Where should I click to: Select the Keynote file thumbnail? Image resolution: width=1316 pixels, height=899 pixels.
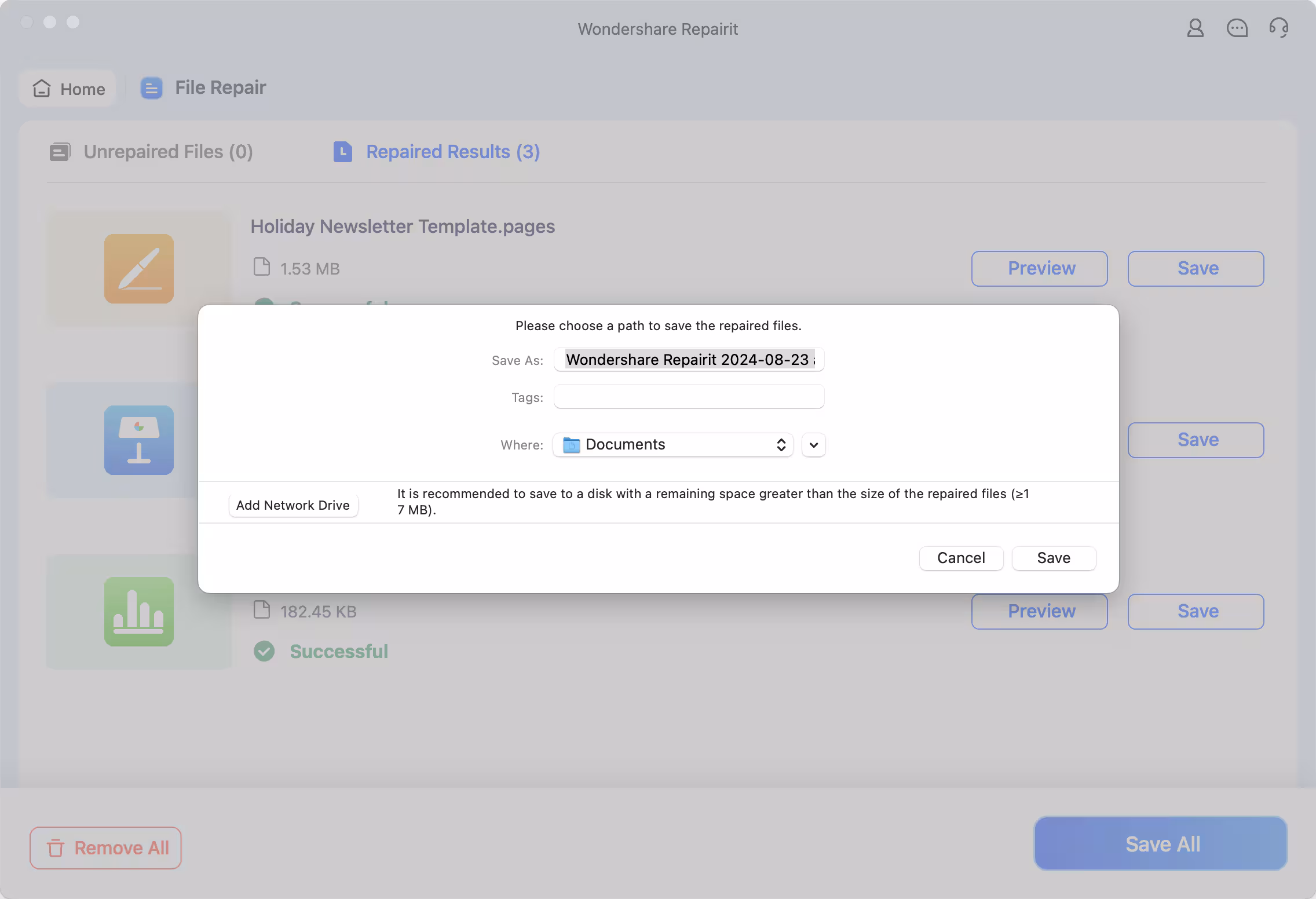click(139, 440)
